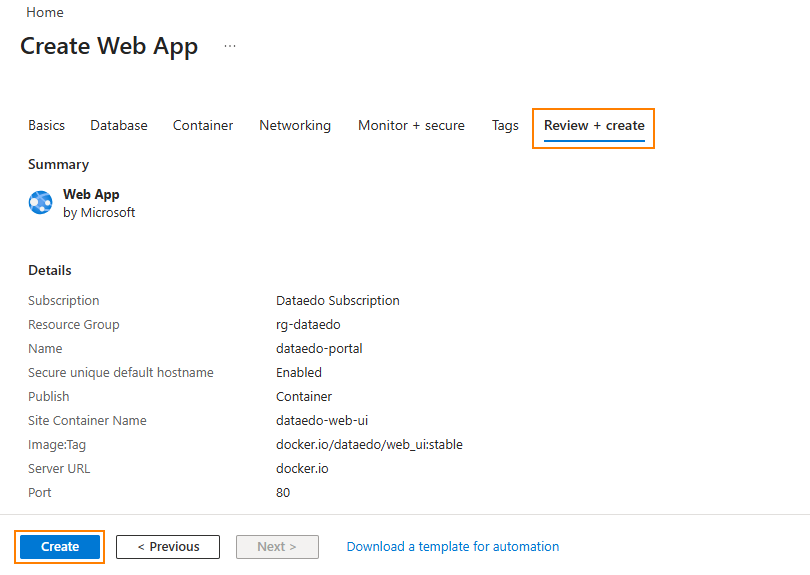Screen dimensions: 810x575
Task: Click the disabled Next button
Action: click(x=277, y=547)
